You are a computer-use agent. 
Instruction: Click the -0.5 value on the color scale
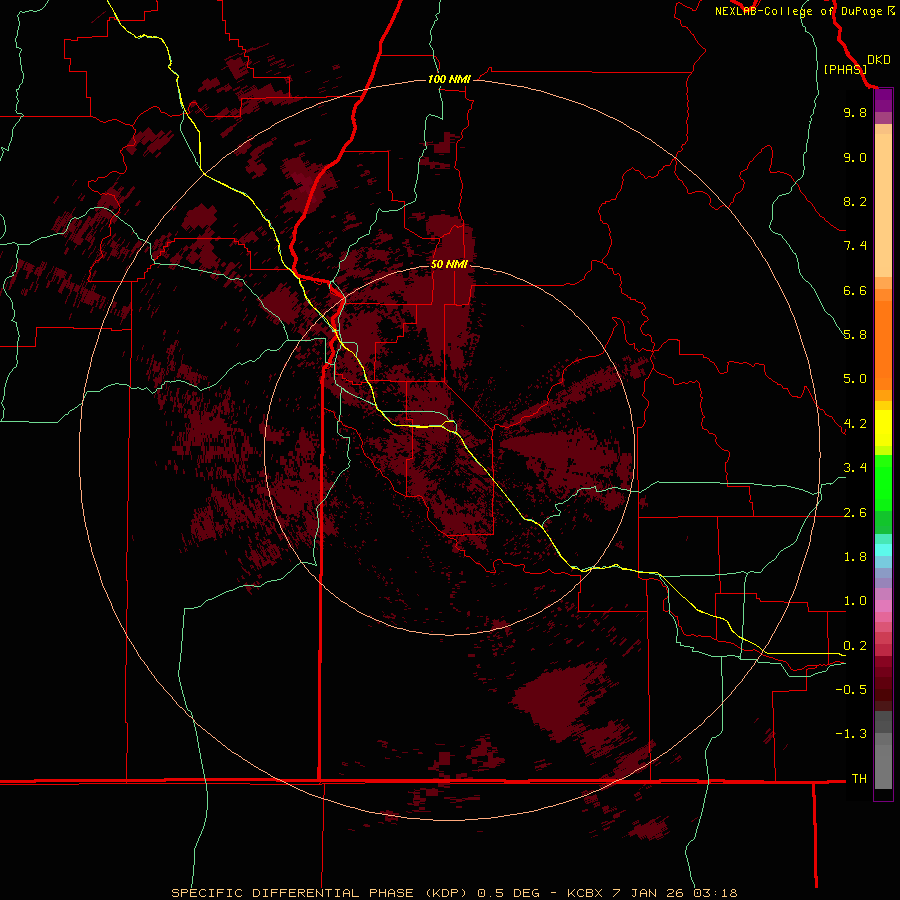pos(851,690)
